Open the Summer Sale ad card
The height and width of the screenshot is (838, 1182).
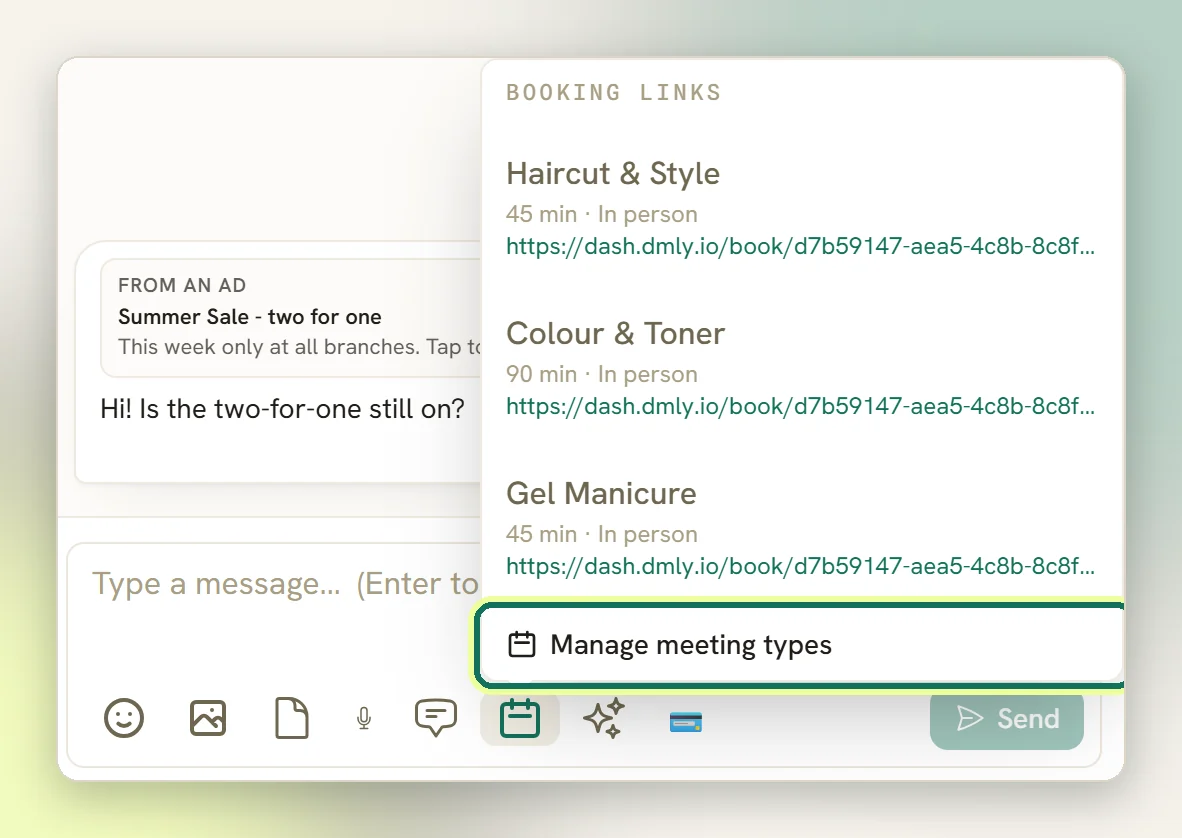pyautogui.click(x=291, y=317)
